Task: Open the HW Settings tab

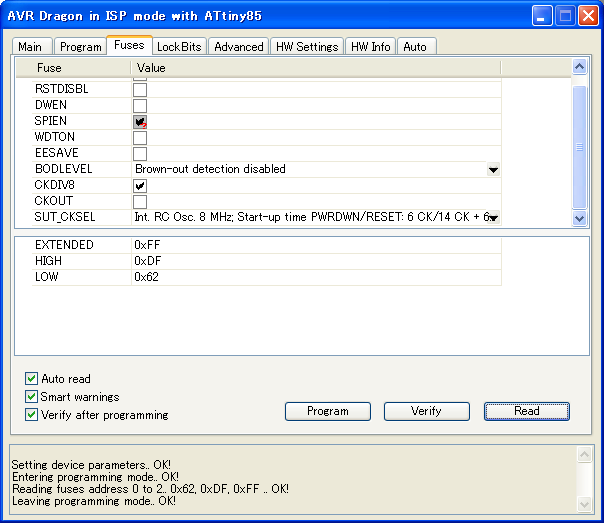Action: click(x=307, y=47)
